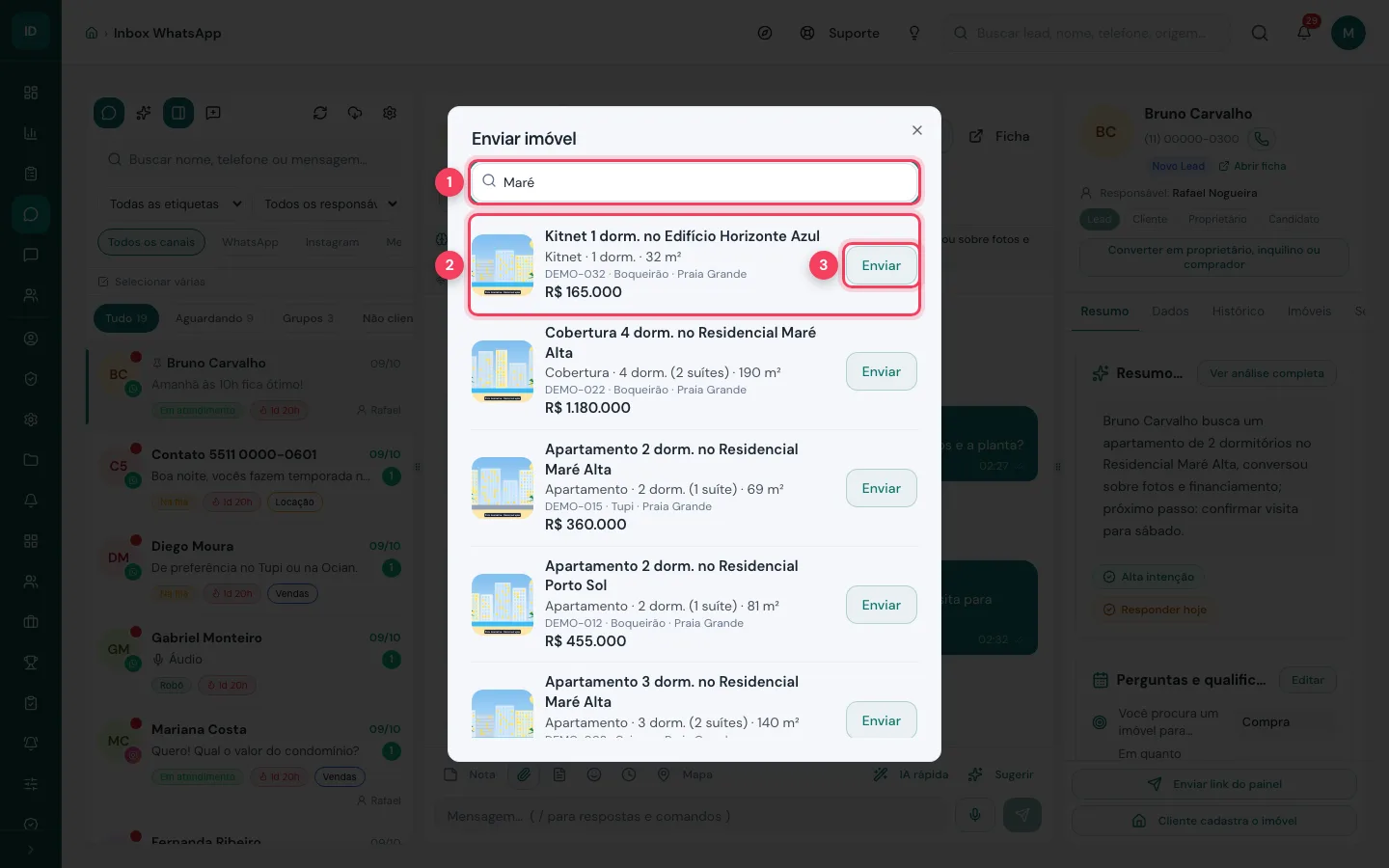Click the sparkles AI icon in inbox toolbar
This screenshot has height=868, width=1389.
tap(144, 113)
